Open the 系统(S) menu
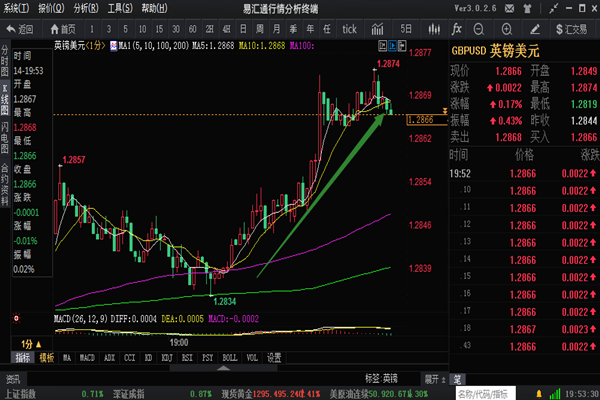The height and width of the screenshot is (400, 600). [x=18, y=7]
